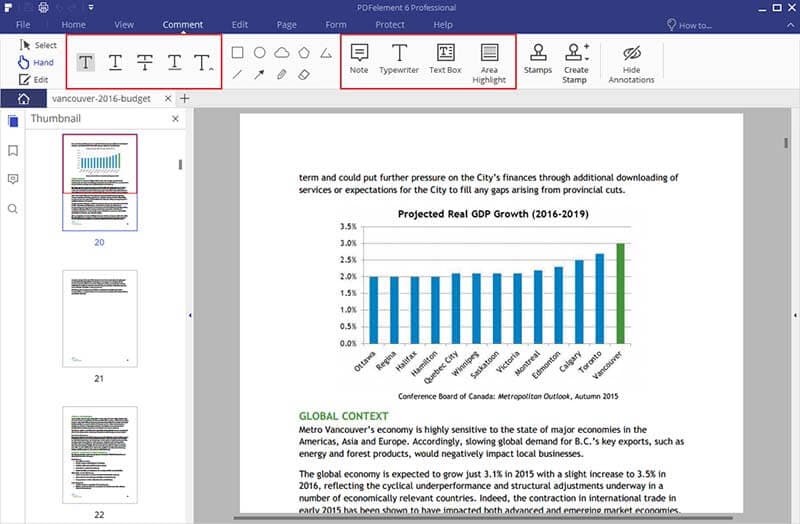The image size is (800, 524).
Task: Click the How to... search box
Action: [x=690, y=25]
